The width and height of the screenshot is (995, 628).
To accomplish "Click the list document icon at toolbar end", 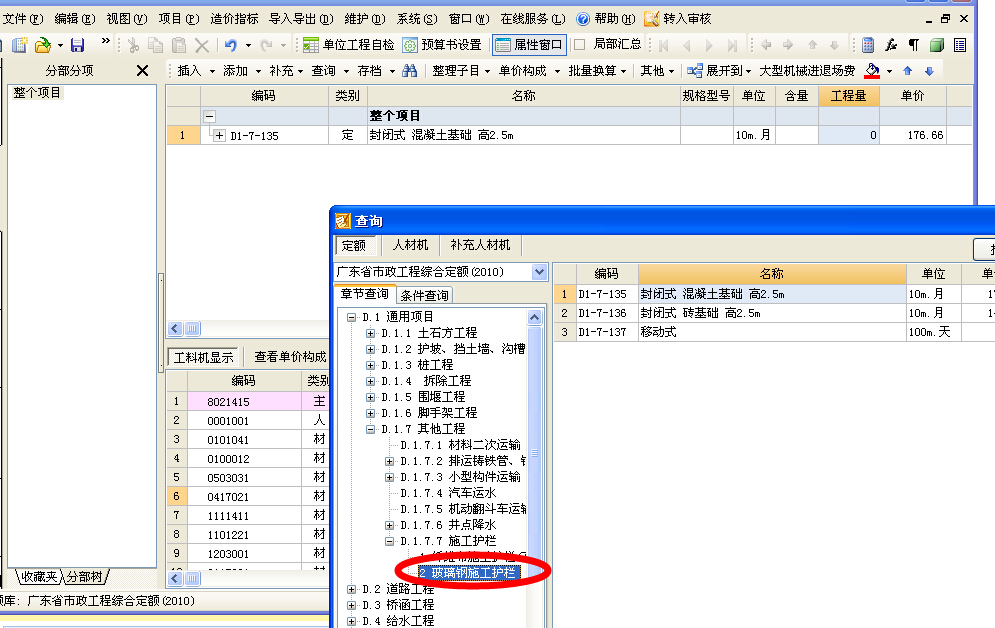I will click(960, 45).
